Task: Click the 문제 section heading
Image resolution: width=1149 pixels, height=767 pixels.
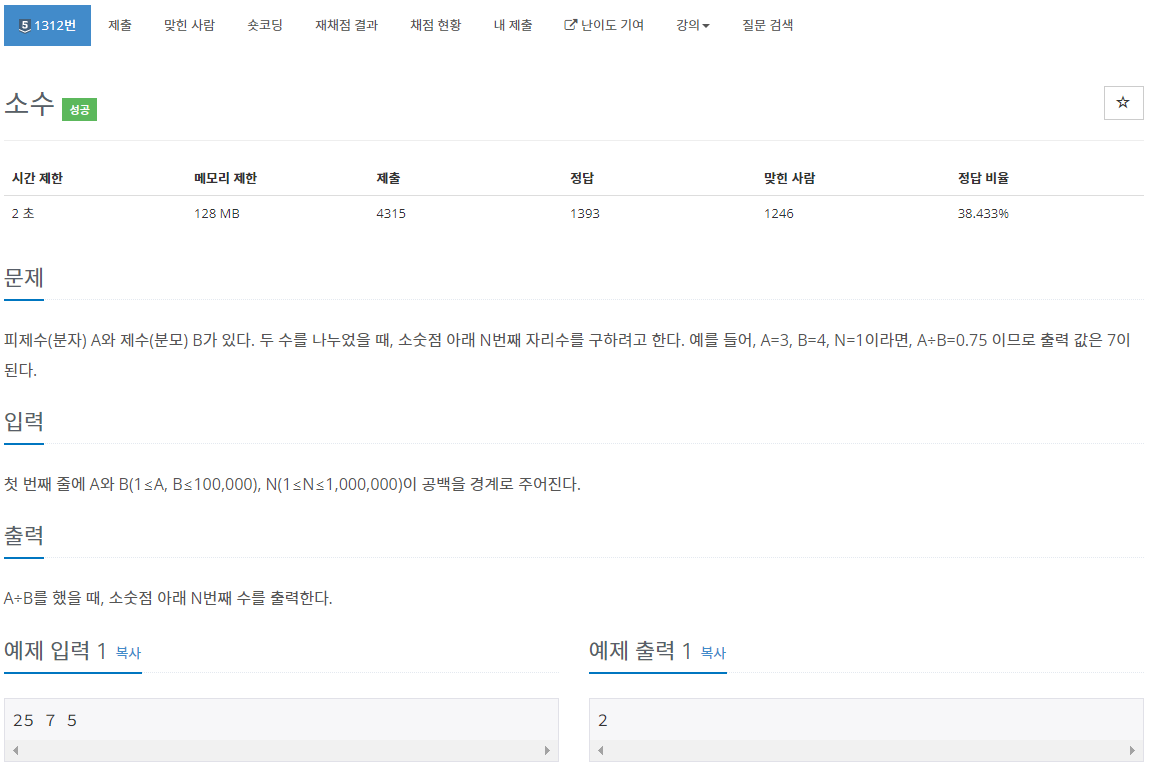Action: [24, 278]
